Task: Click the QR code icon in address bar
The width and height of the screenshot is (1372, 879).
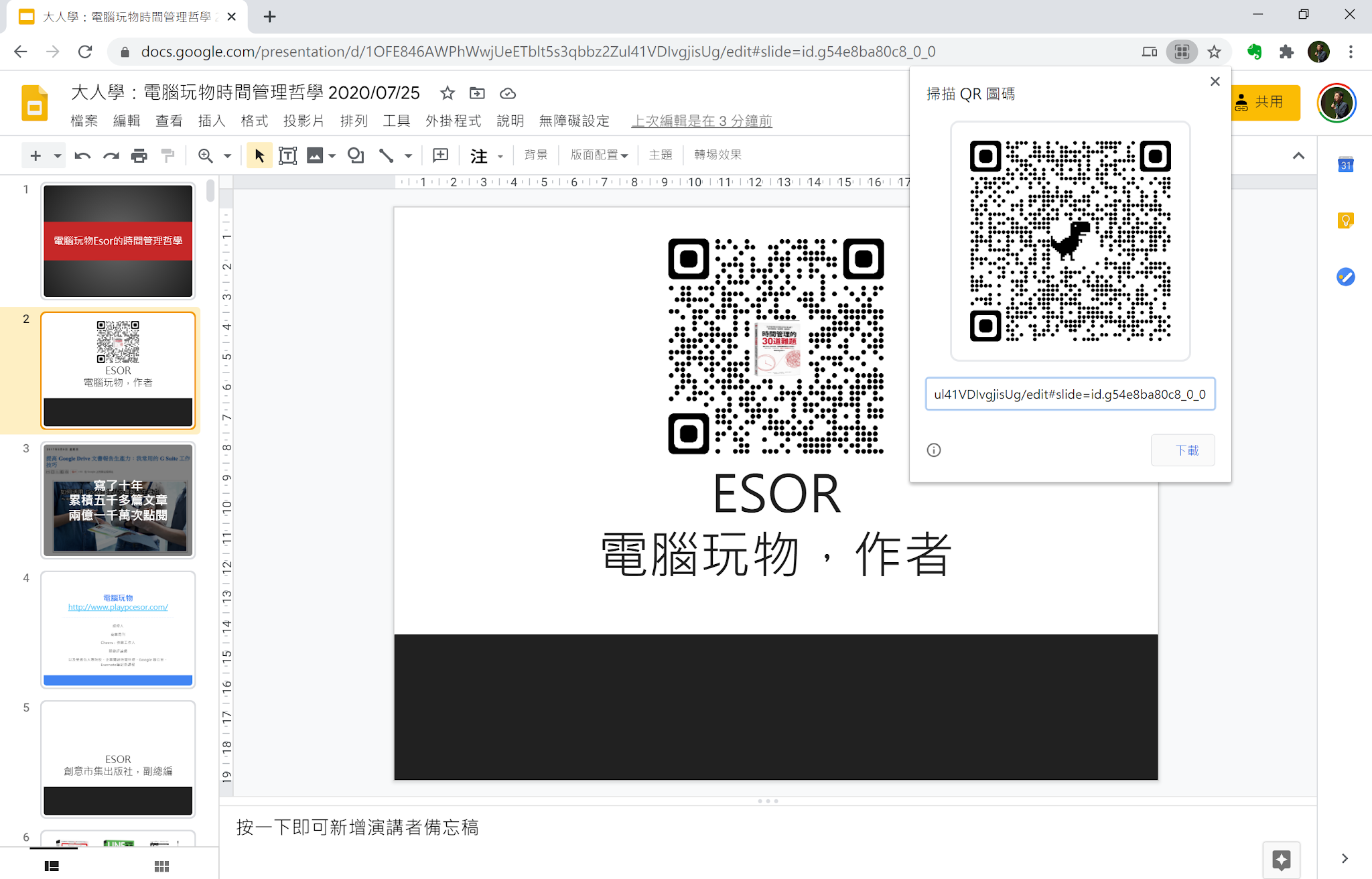Action: 1182,52
